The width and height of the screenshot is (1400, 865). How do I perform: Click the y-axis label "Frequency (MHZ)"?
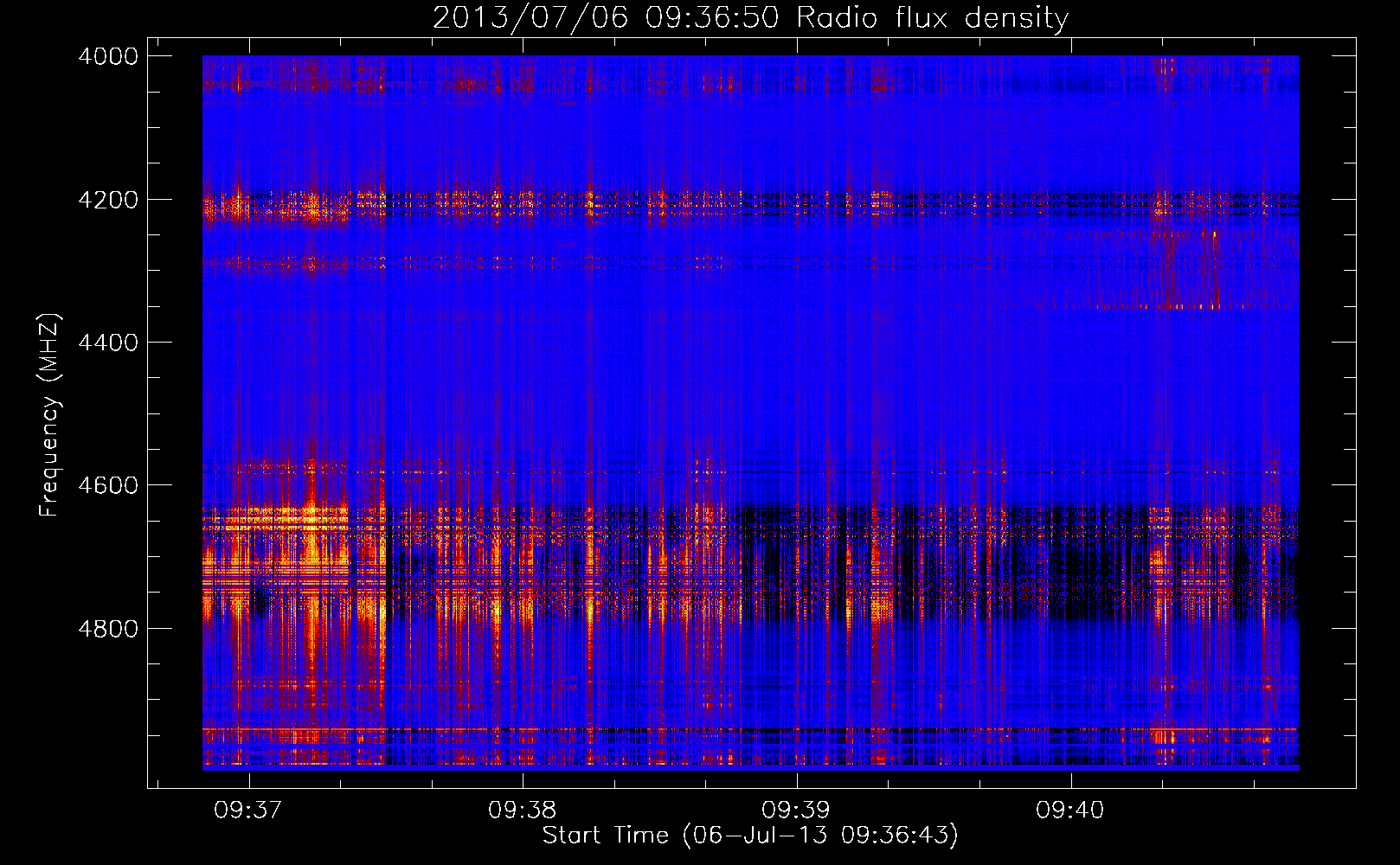[49, 415]
